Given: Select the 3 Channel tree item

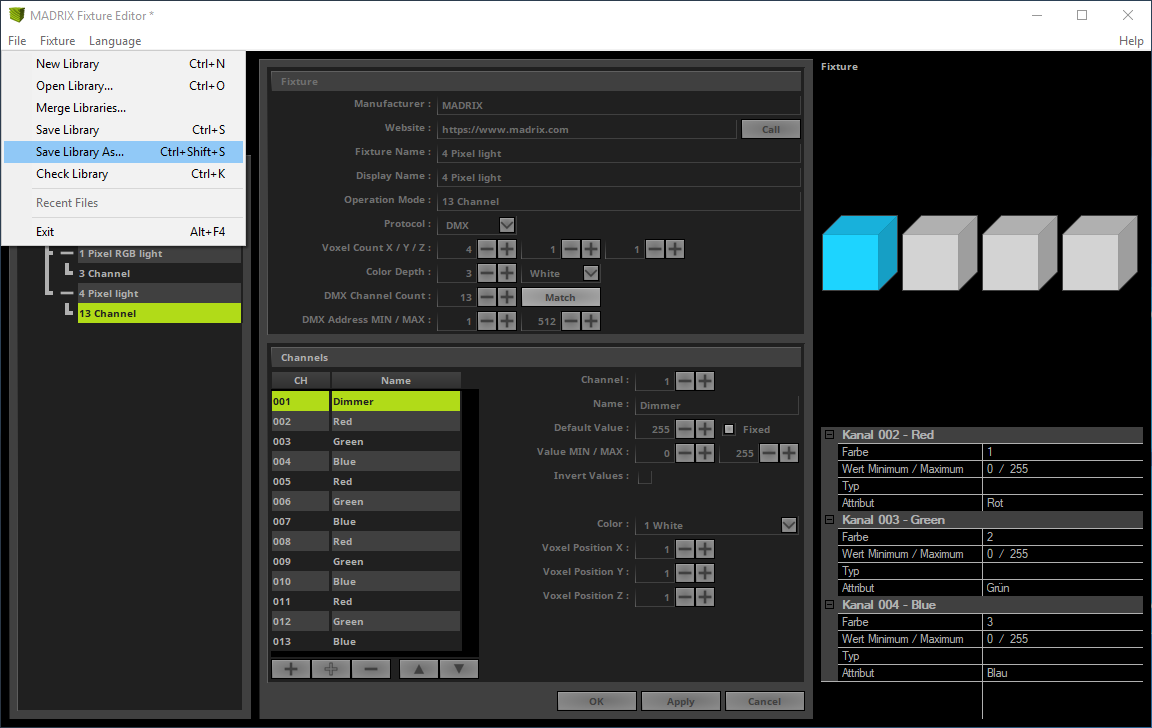Looking at the screenshot, I should click(x=159, y=273).
